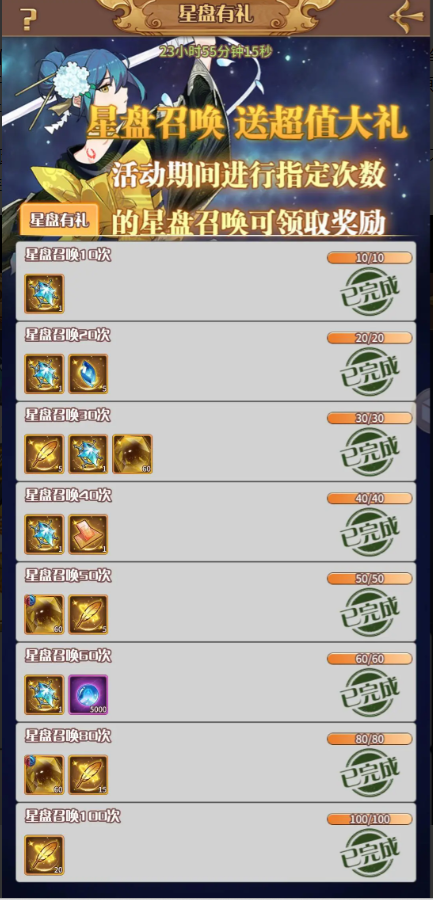Image resolution: width=433 pixels, height=900 pixels.
Task: Tap the dark orb reward in 星盘召唤80次
Action: (44, 775)
